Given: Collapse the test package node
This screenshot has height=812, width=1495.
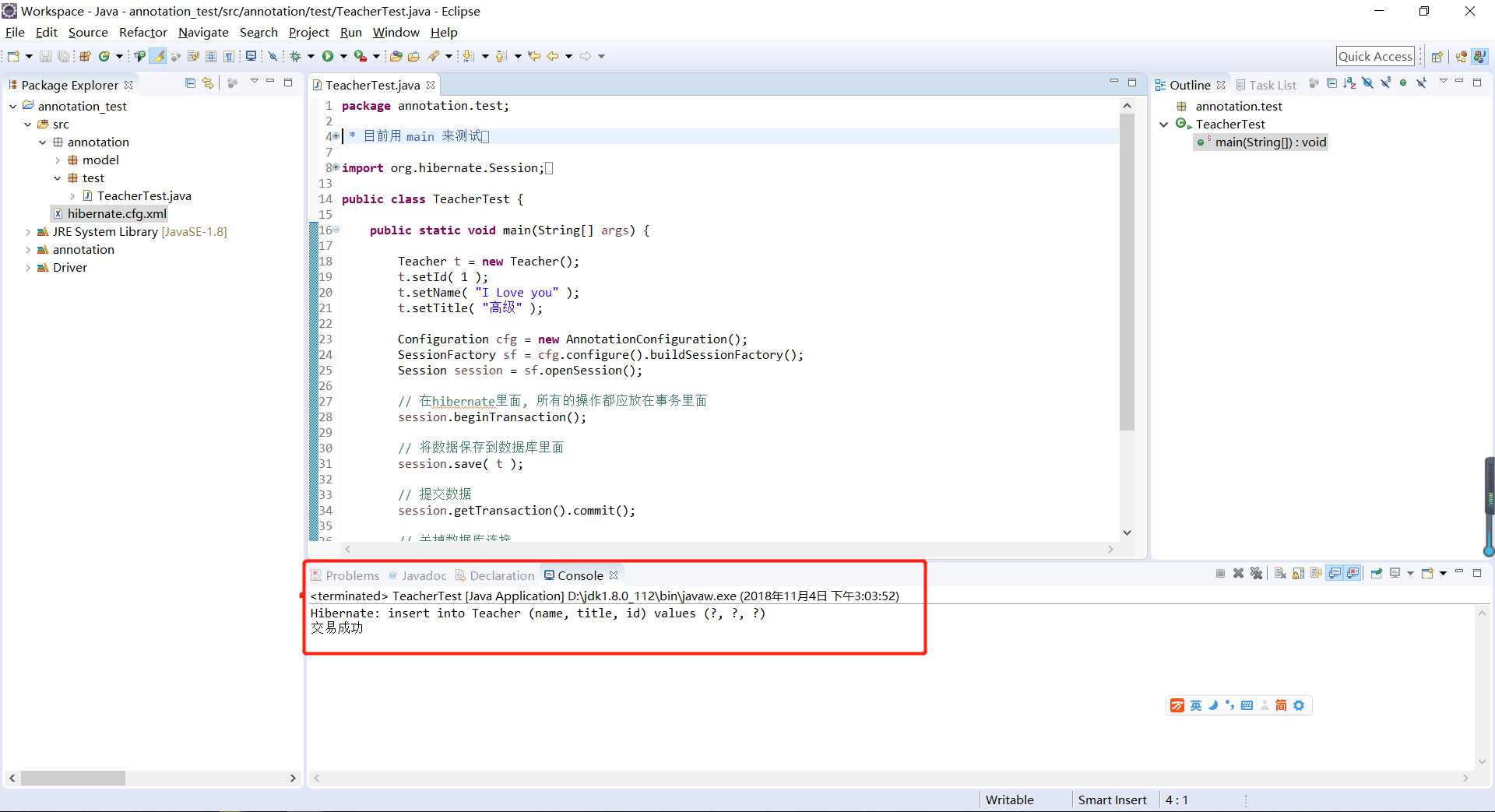Looking at the screenshot, I should pos(58,178).
